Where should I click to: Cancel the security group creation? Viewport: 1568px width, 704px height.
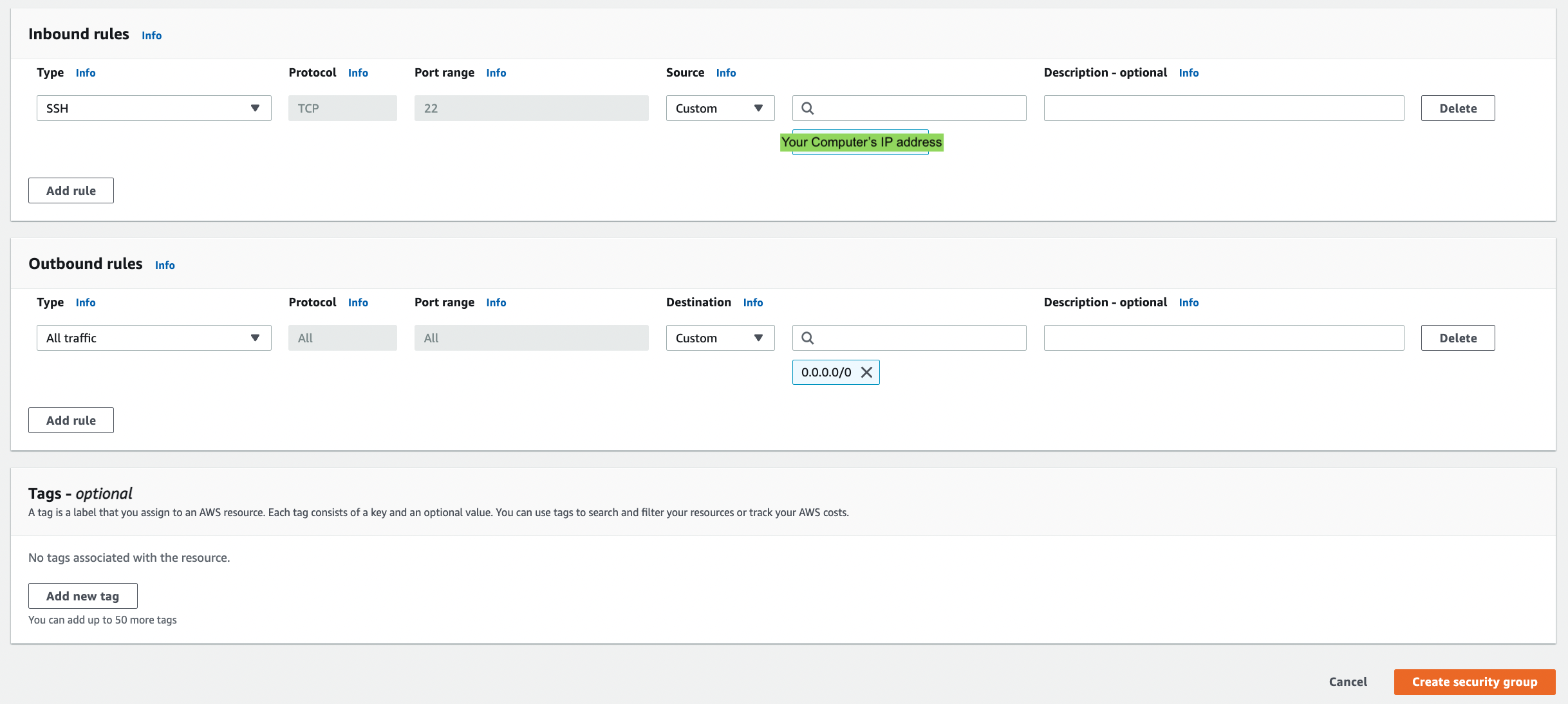coord(1347,682)
